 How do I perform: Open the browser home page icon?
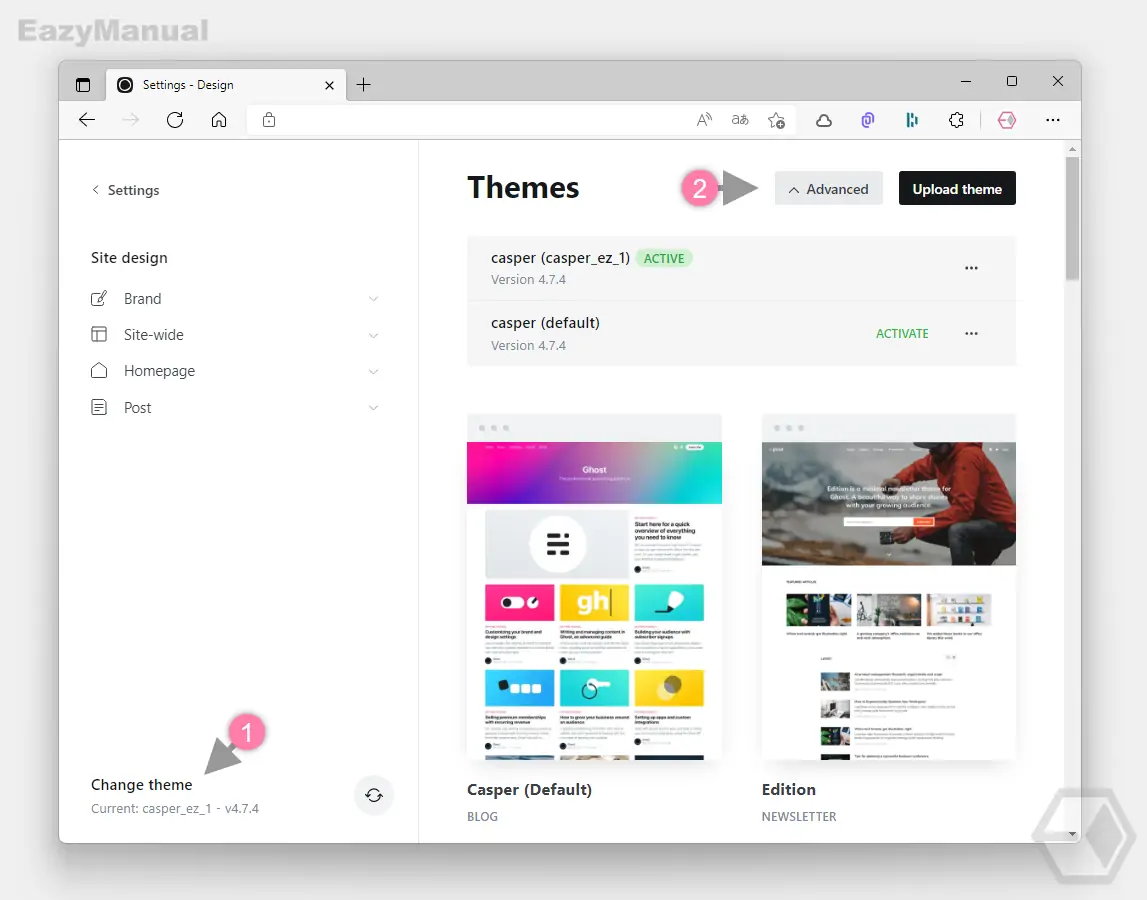(x=219, y=120)
